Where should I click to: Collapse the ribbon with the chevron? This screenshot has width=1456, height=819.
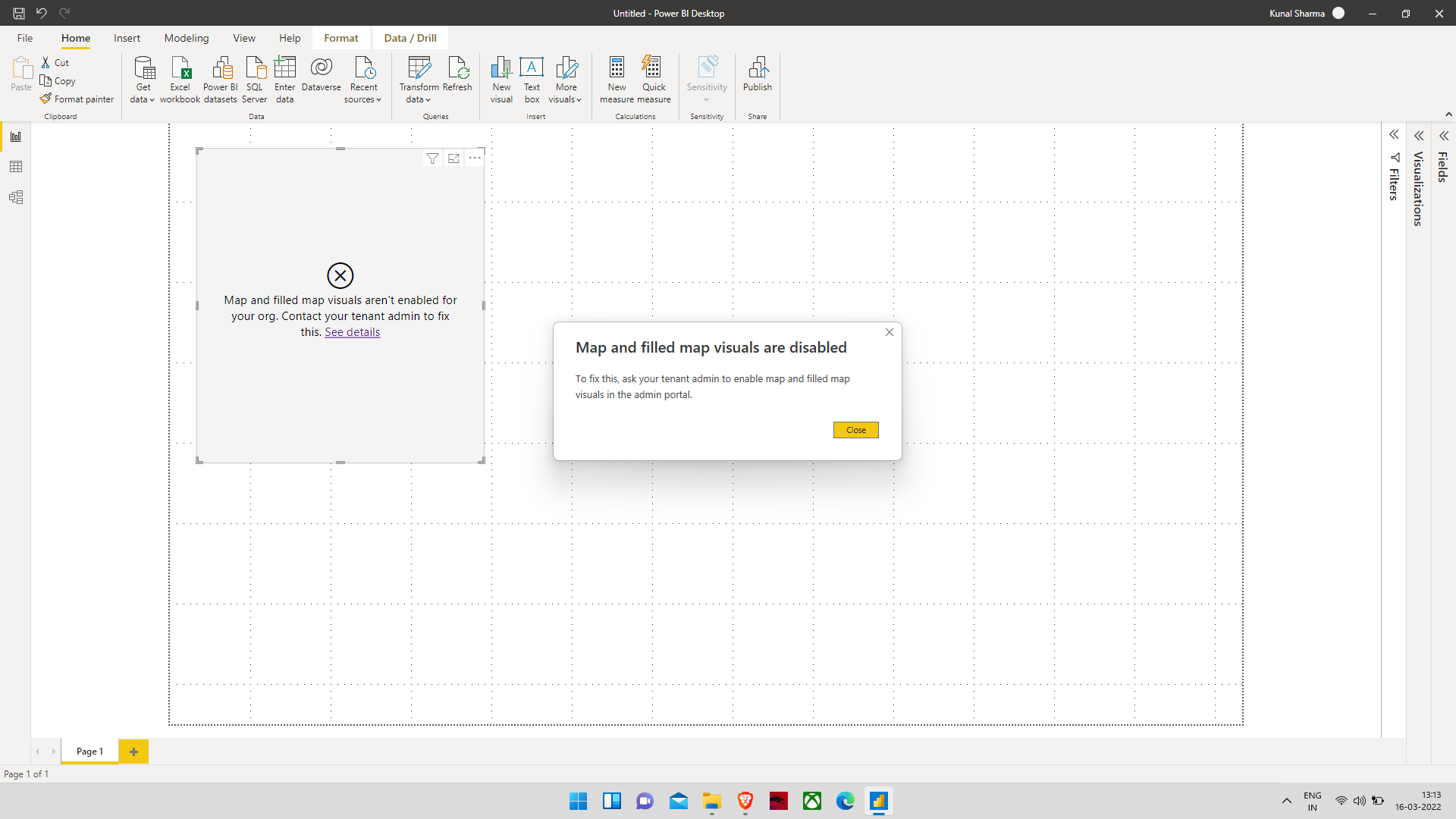1448,115
